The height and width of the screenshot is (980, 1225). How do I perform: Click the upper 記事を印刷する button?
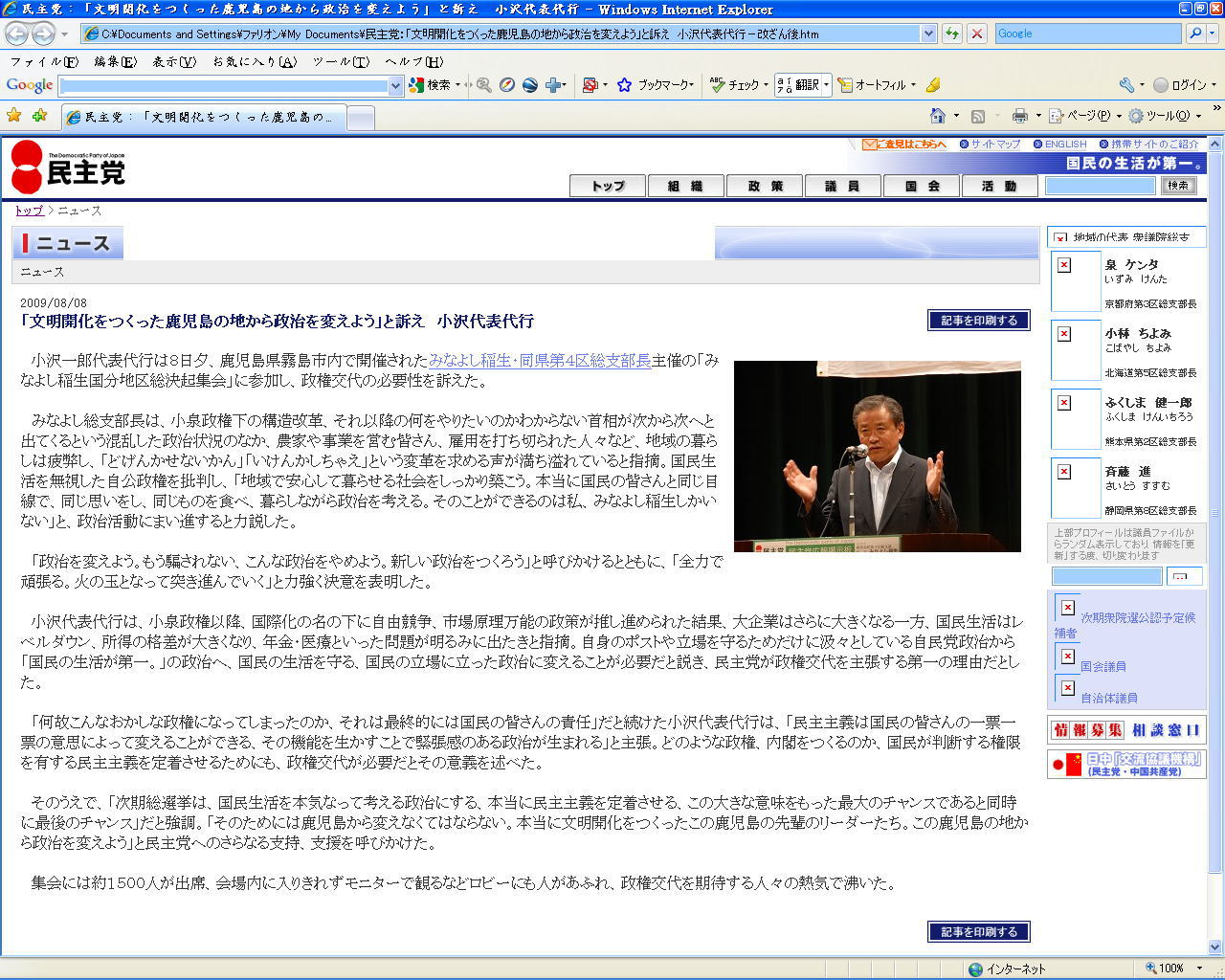pyautogui.click(x=979, y=321)
